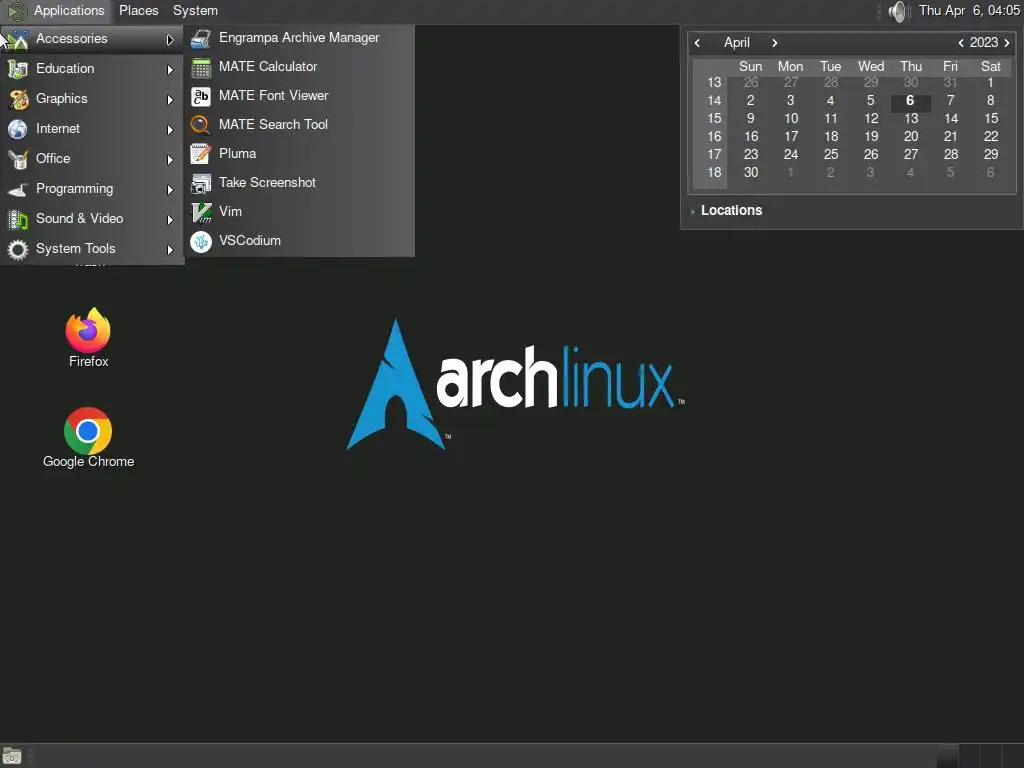Expand the Office submenu arrow
The image size is (1024, 768).
point(170,159)
